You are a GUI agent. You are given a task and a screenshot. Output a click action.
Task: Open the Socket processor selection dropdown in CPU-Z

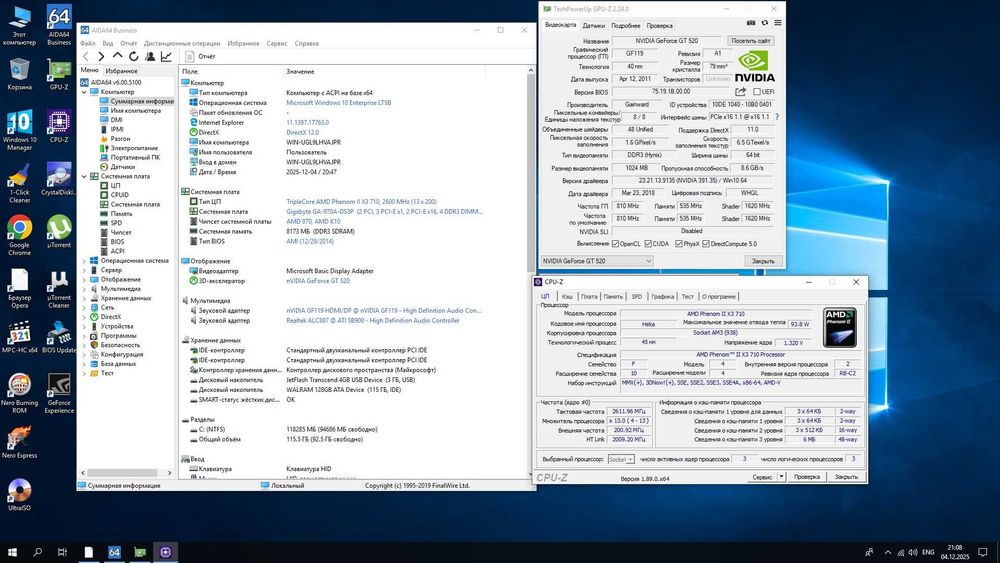[x=621, y=459]
